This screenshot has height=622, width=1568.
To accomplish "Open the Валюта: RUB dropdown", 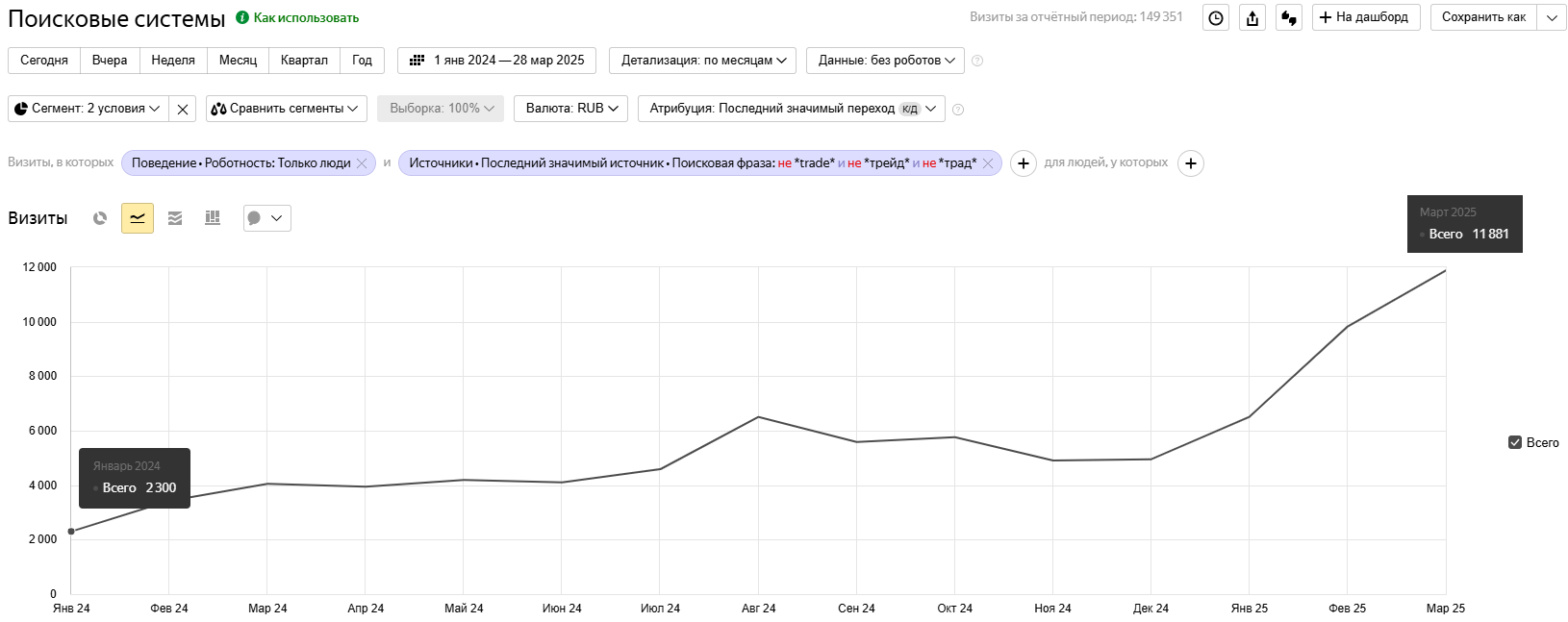I will click(570, 109).
